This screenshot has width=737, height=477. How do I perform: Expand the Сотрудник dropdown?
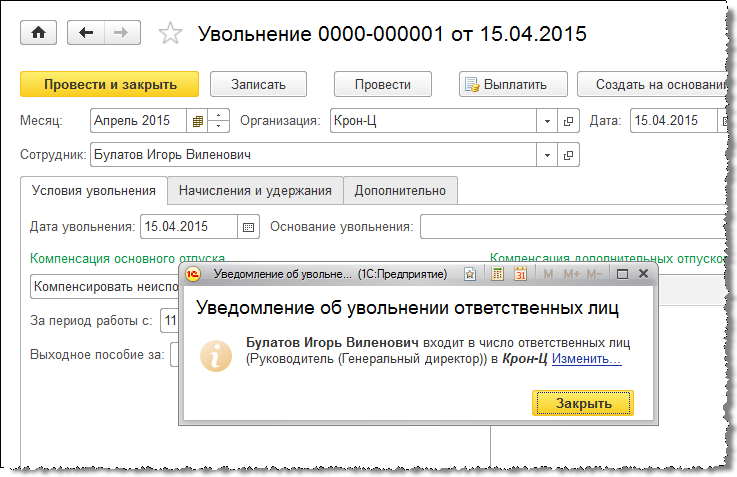[547, 155]
